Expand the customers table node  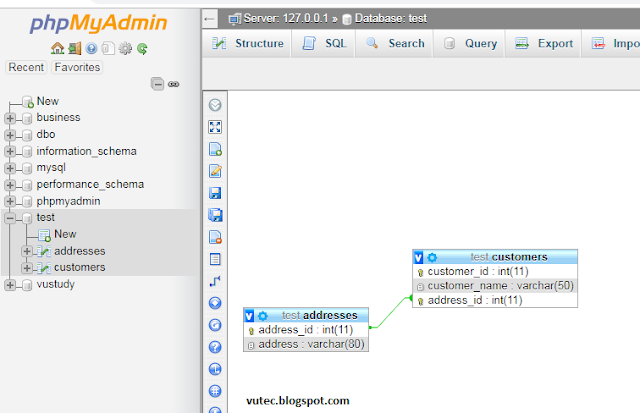(x=27, y=268)
